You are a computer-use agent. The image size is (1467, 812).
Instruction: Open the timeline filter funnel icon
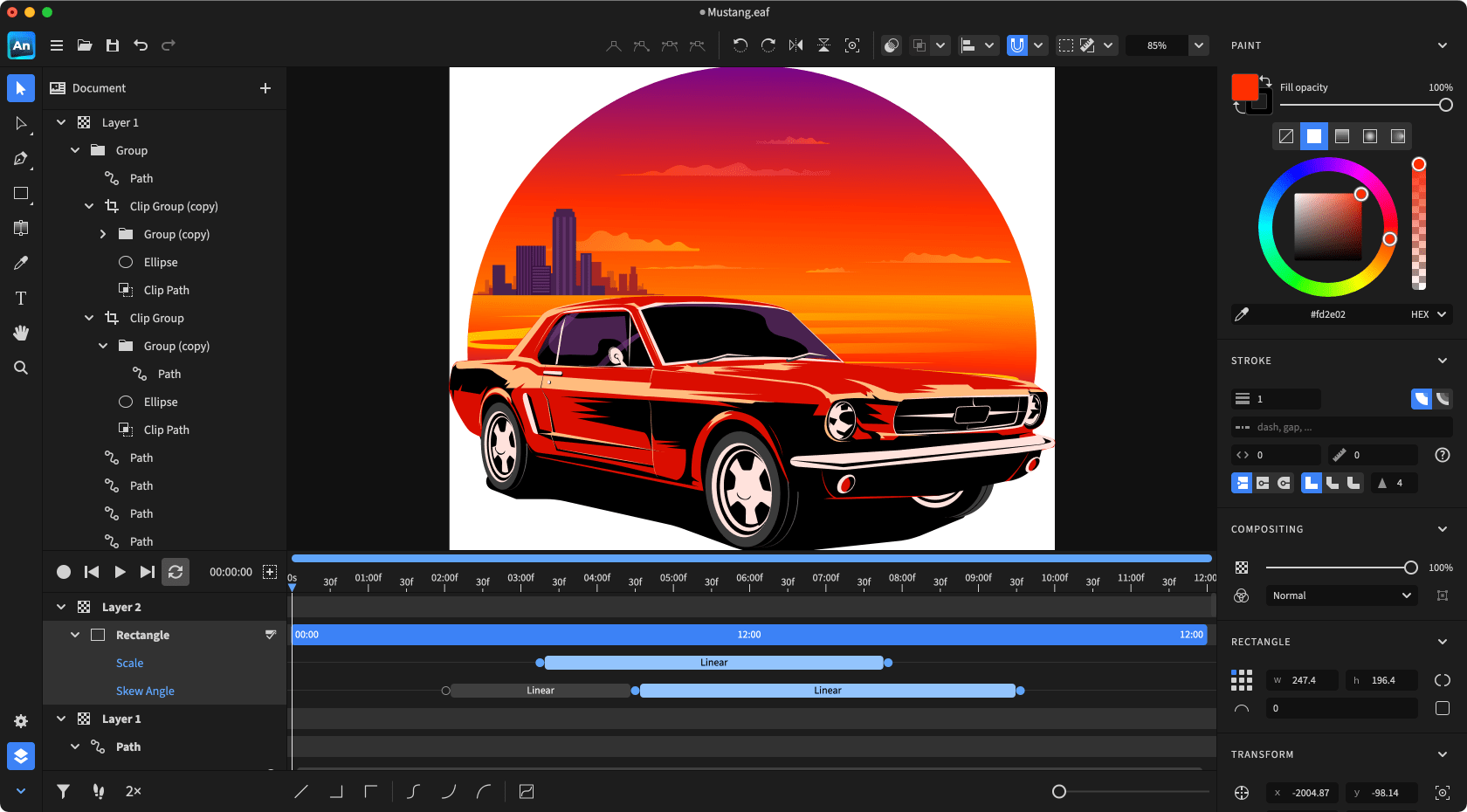pyautogui.click(x=64, y=791)
